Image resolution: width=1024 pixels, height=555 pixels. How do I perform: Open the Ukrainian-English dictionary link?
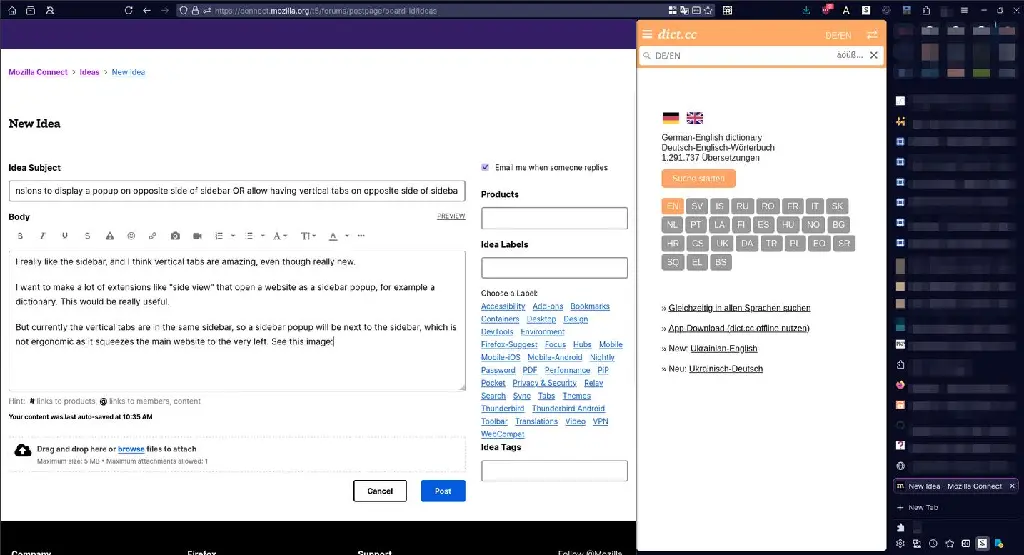tap(724, 348)
